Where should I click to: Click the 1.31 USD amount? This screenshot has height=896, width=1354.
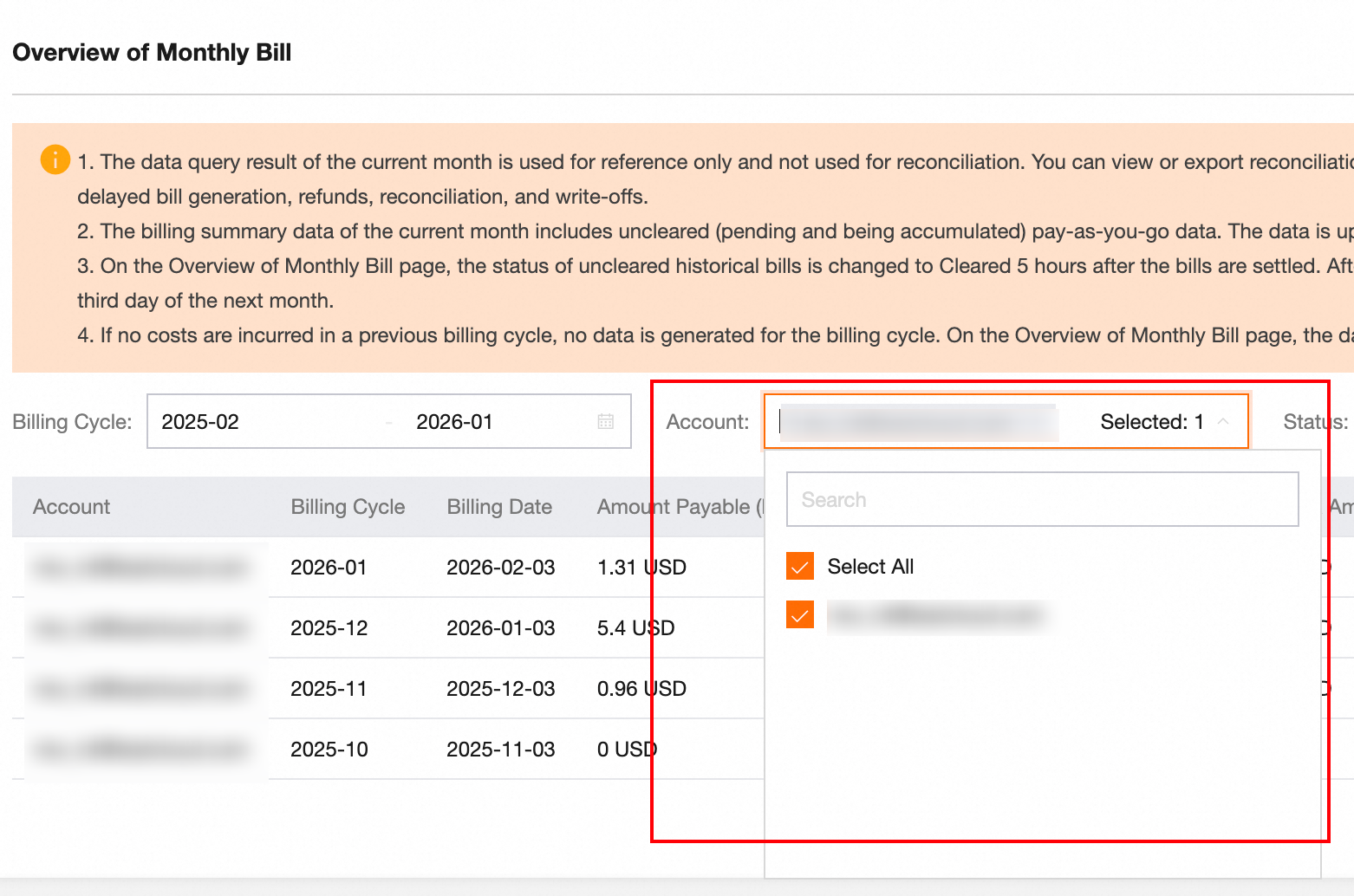[x=641, y=568]
